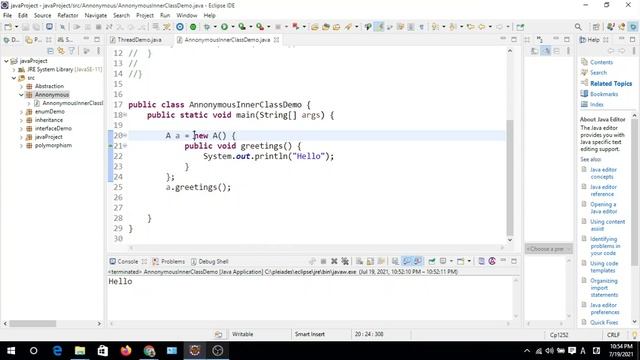Open File Explorer from the taskbar
This screenshot has width=640, height=360.
(x=80, y=351)
